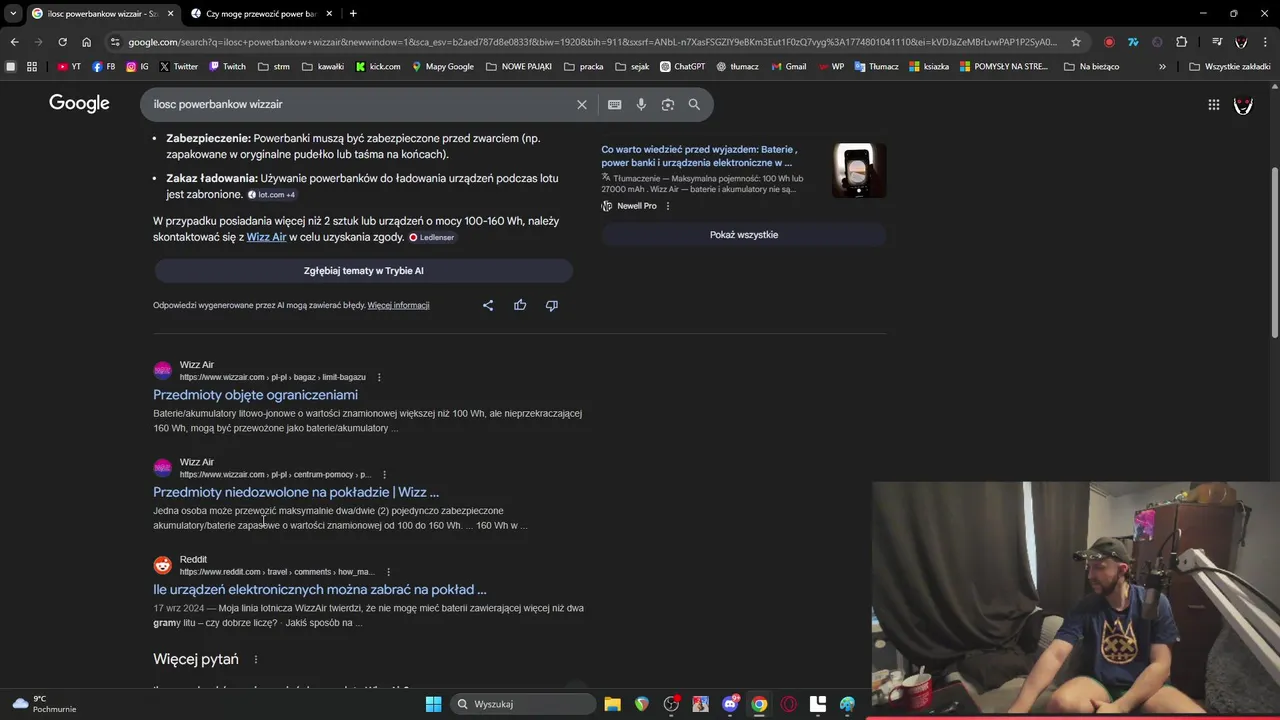Screen dimensions: 1280x720
Task: Open the Mapy Google bookmark
Action: click(441, 67)
